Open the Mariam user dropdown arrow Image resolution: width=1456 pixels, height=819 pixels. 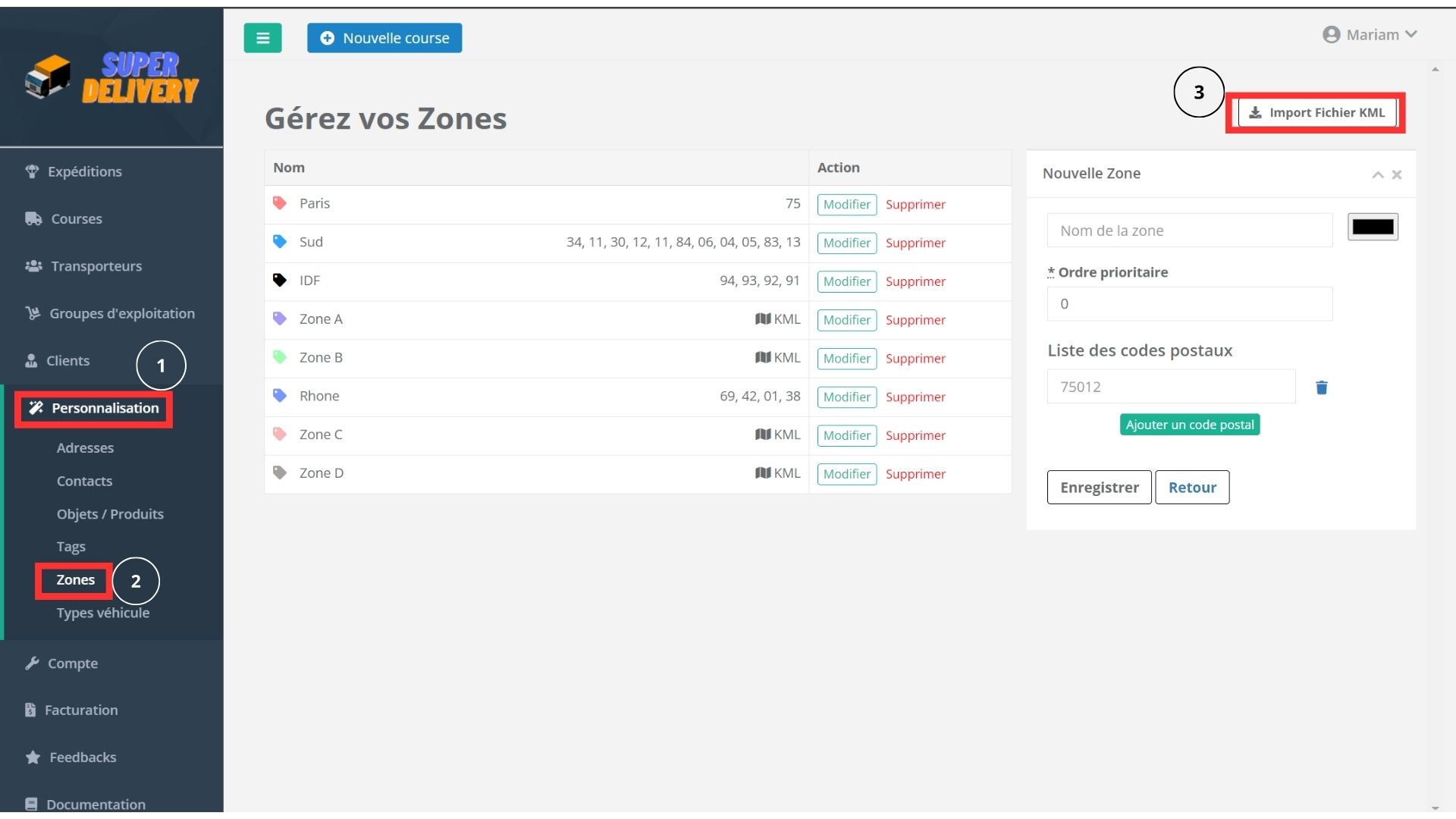tap(1410, 35)
